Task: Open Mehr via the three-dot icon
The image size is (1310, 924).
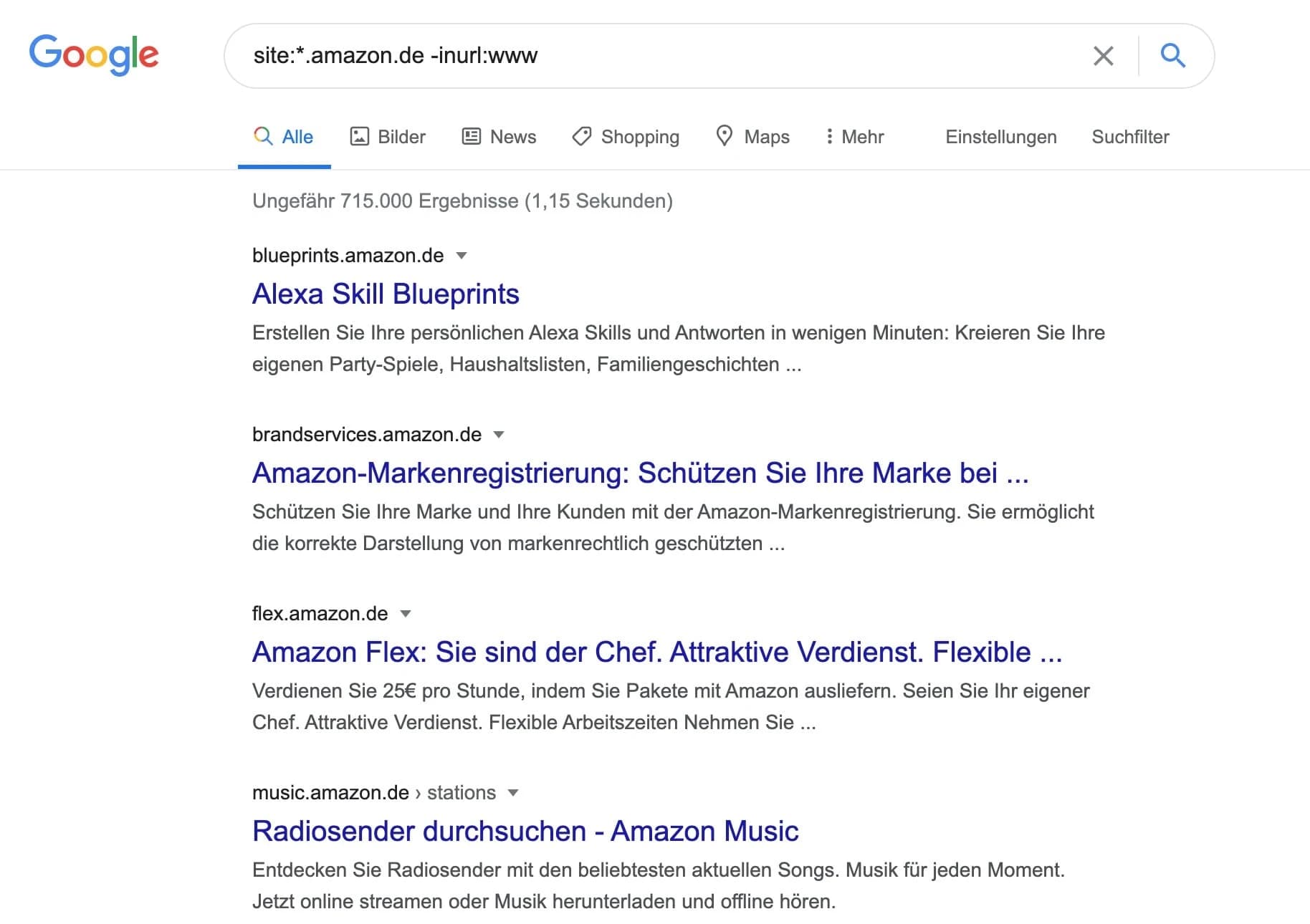Action: tap(830, 136)
